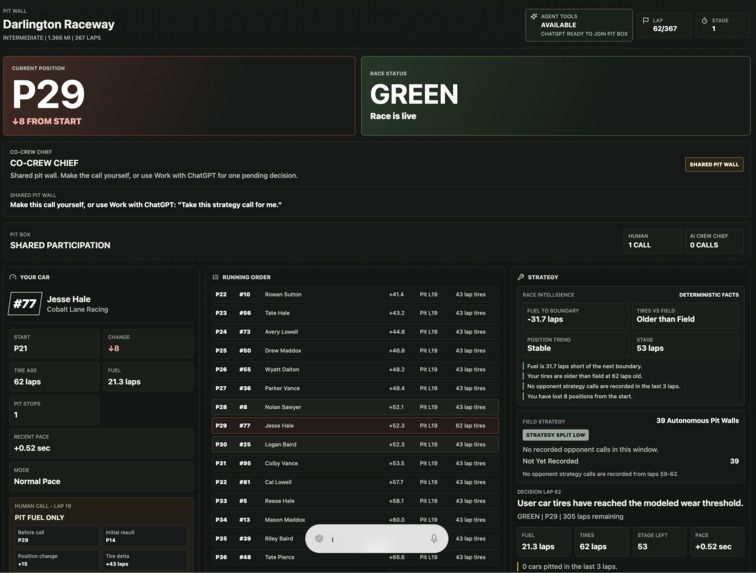Click the '↓8 FROM START' label

point(47,122)
